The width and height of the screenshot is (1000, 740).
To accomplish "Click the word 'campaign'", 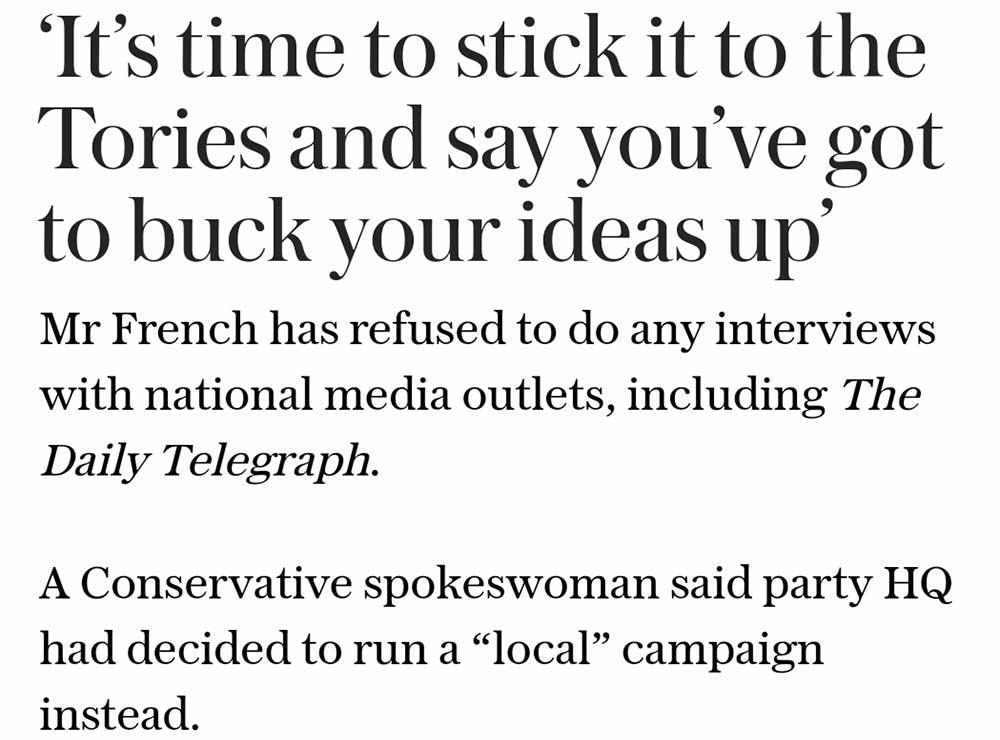I will [x=723, y=650].
